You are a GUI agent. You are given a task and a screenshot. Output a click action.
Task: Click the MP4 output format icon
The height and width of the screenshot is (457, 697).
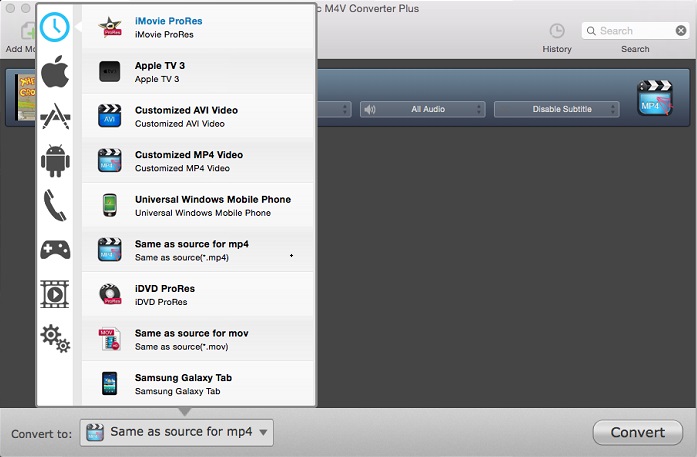[655, 98]
